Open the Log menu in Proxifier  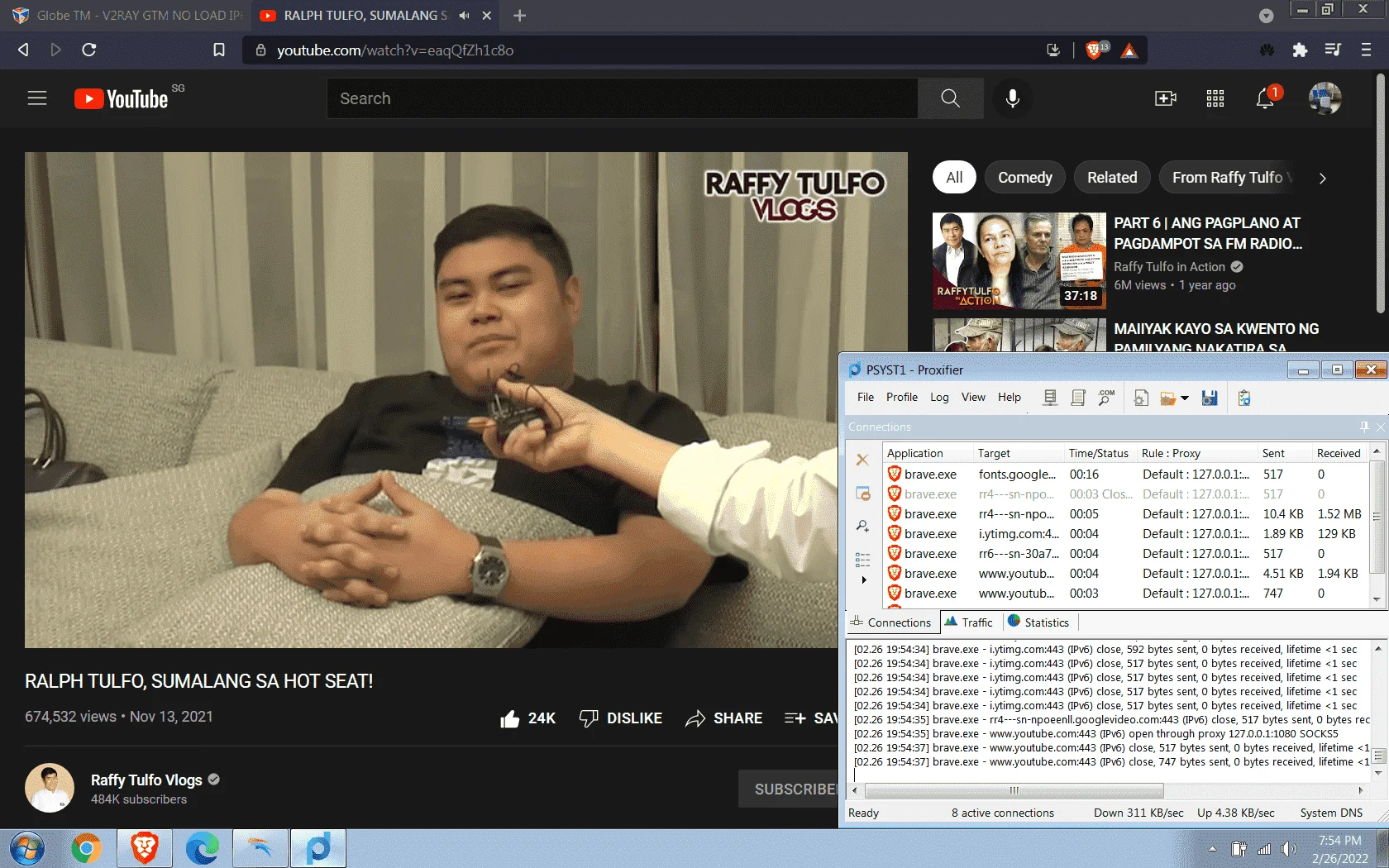click(939, 397)
